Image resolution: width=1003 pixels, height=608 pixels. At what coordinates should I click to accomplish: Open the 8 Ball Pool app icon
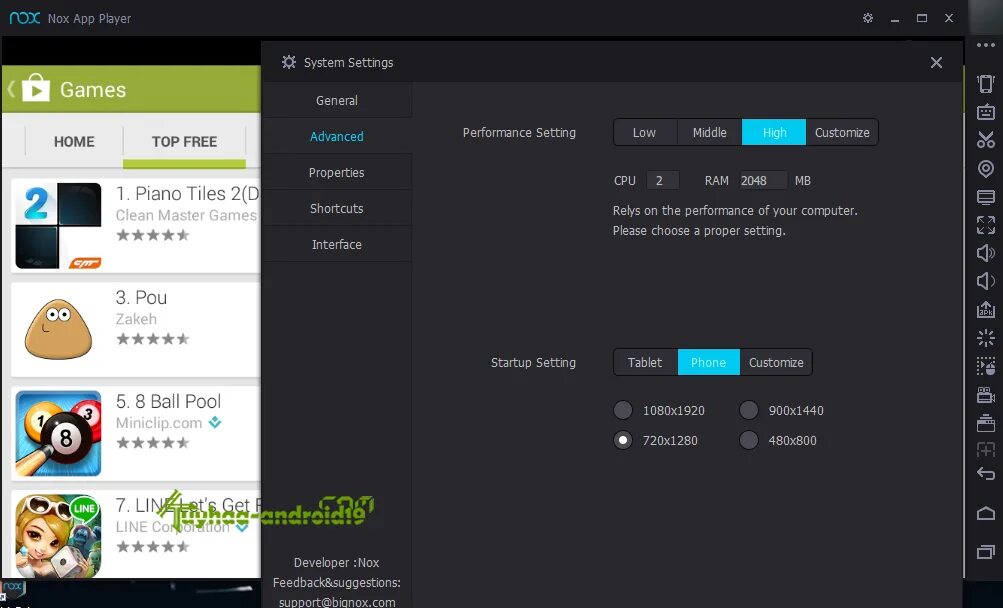coord(58,433)
